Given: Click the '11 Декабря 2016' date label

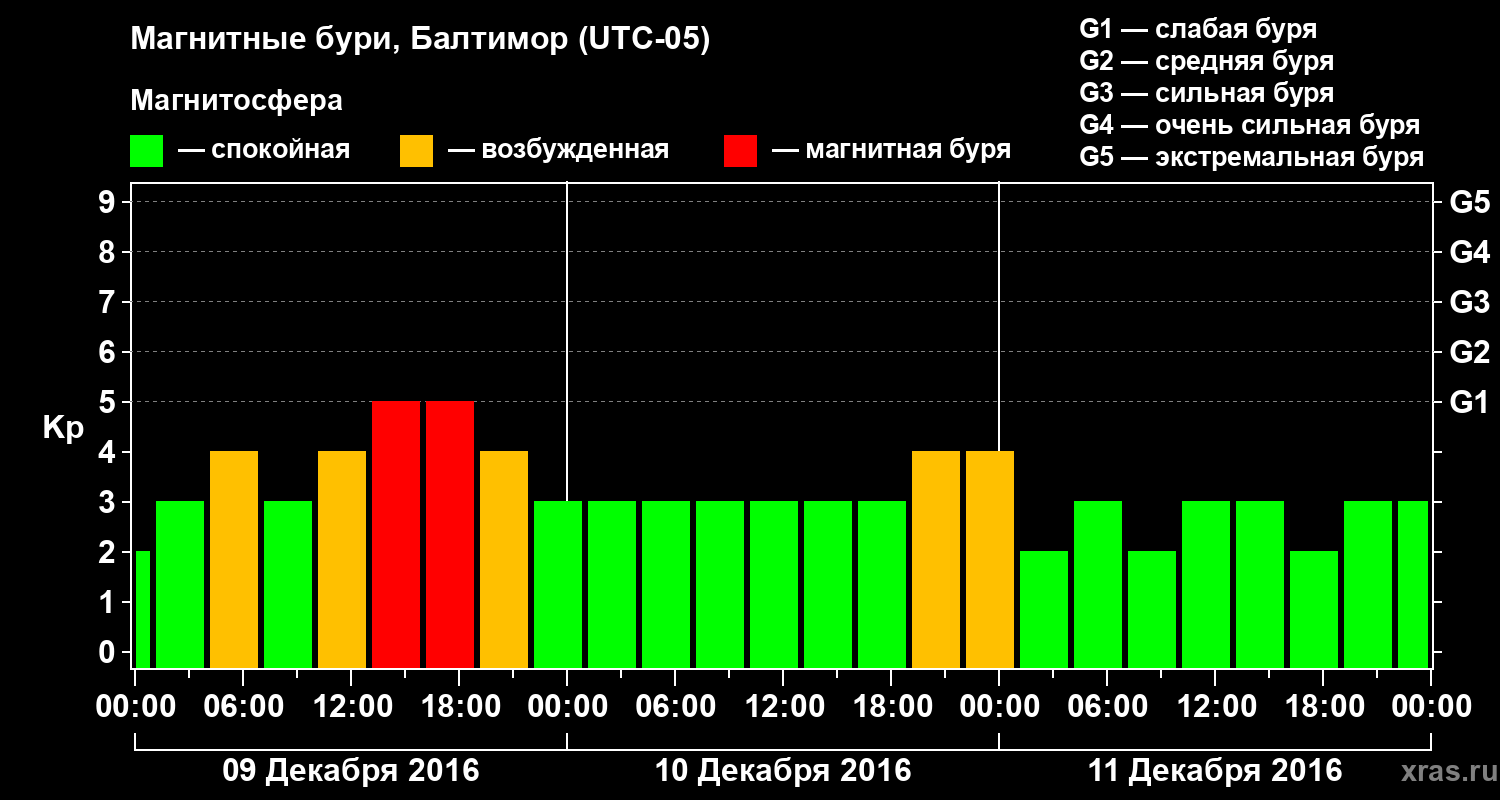Looking at the screenshot, I should click(1215, 771).
